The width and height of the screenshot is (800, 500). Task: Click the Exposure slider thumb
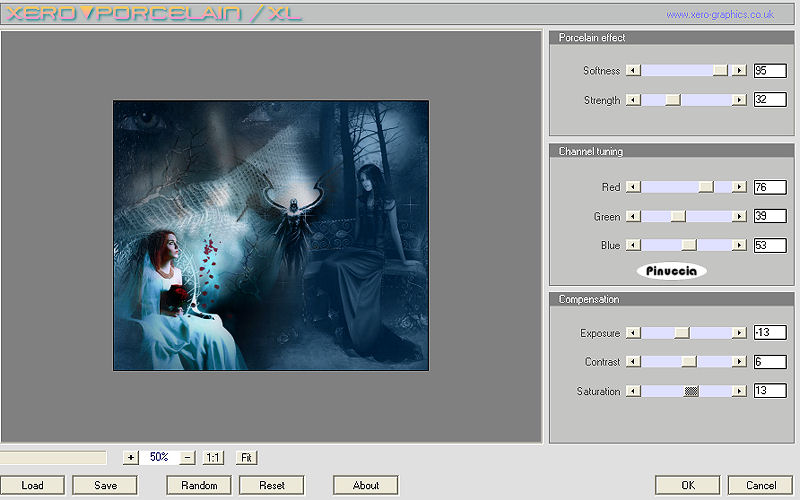coord(682,333)
